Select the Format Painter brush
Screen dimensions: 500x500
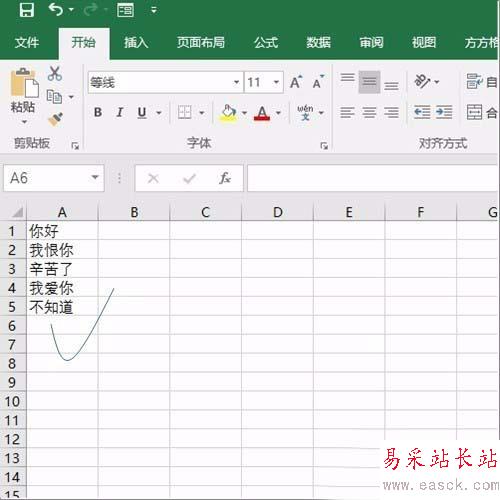[x=55, y=119]
